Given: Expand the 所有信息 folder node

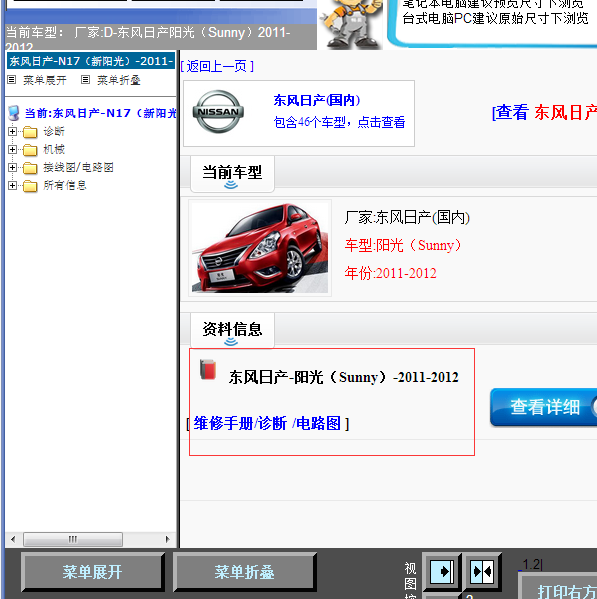Looking at the screenshot, I should 12,185.
